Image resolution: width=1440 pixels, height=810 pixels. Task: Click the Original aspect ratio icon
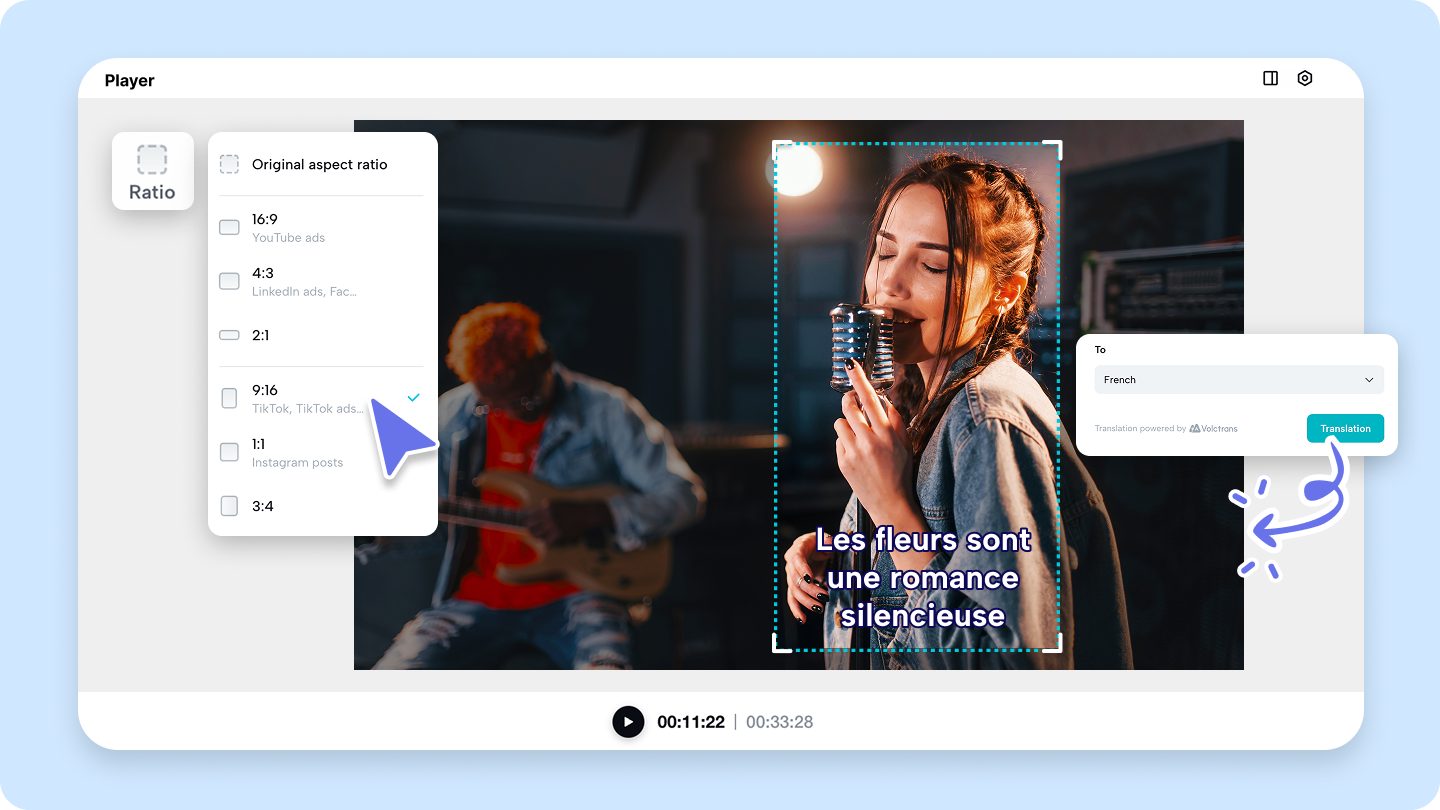[229, 164]
